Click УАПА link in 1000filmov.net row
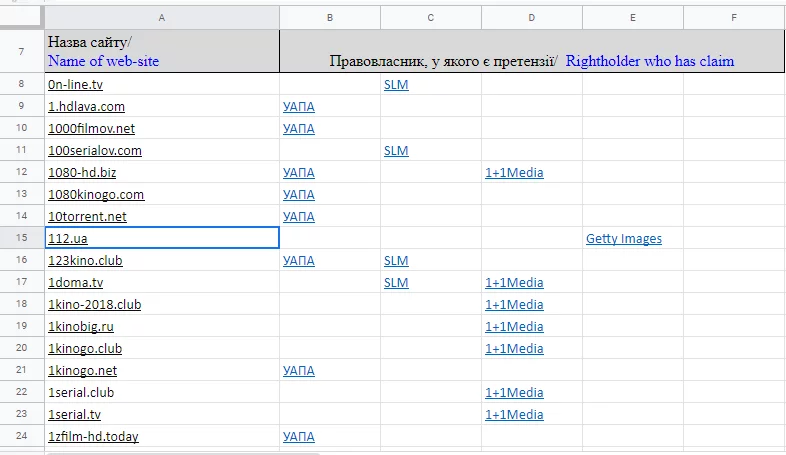The image size is (786, 455). pos(299,129)
